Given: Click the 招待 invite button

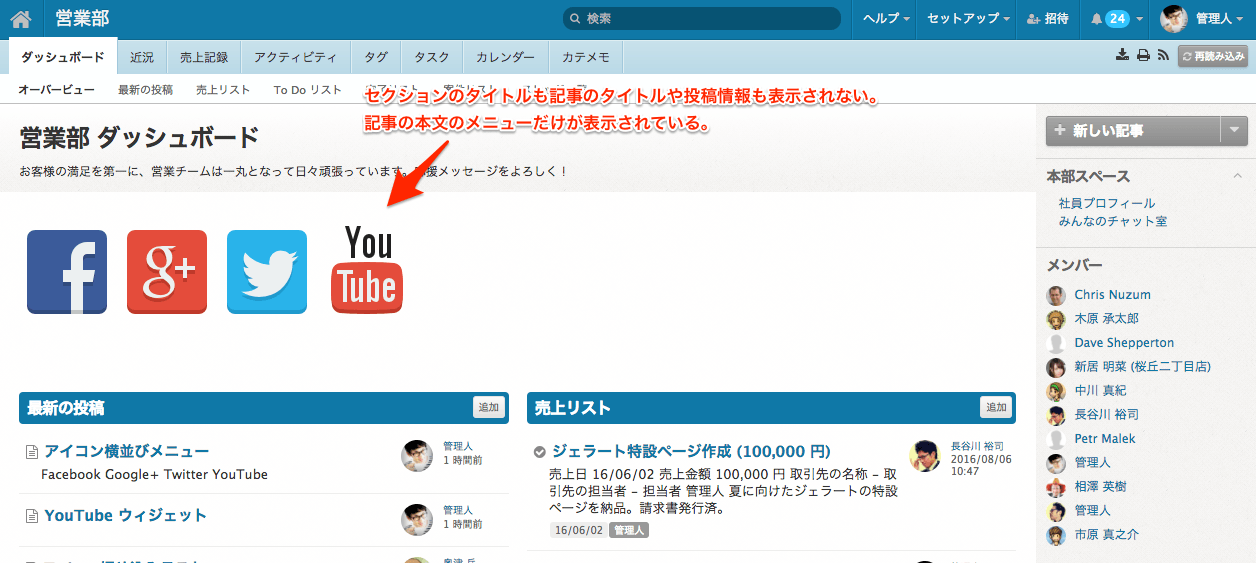Looking at the screenshot, I should pyautogui.click(x=1047, y=19).
